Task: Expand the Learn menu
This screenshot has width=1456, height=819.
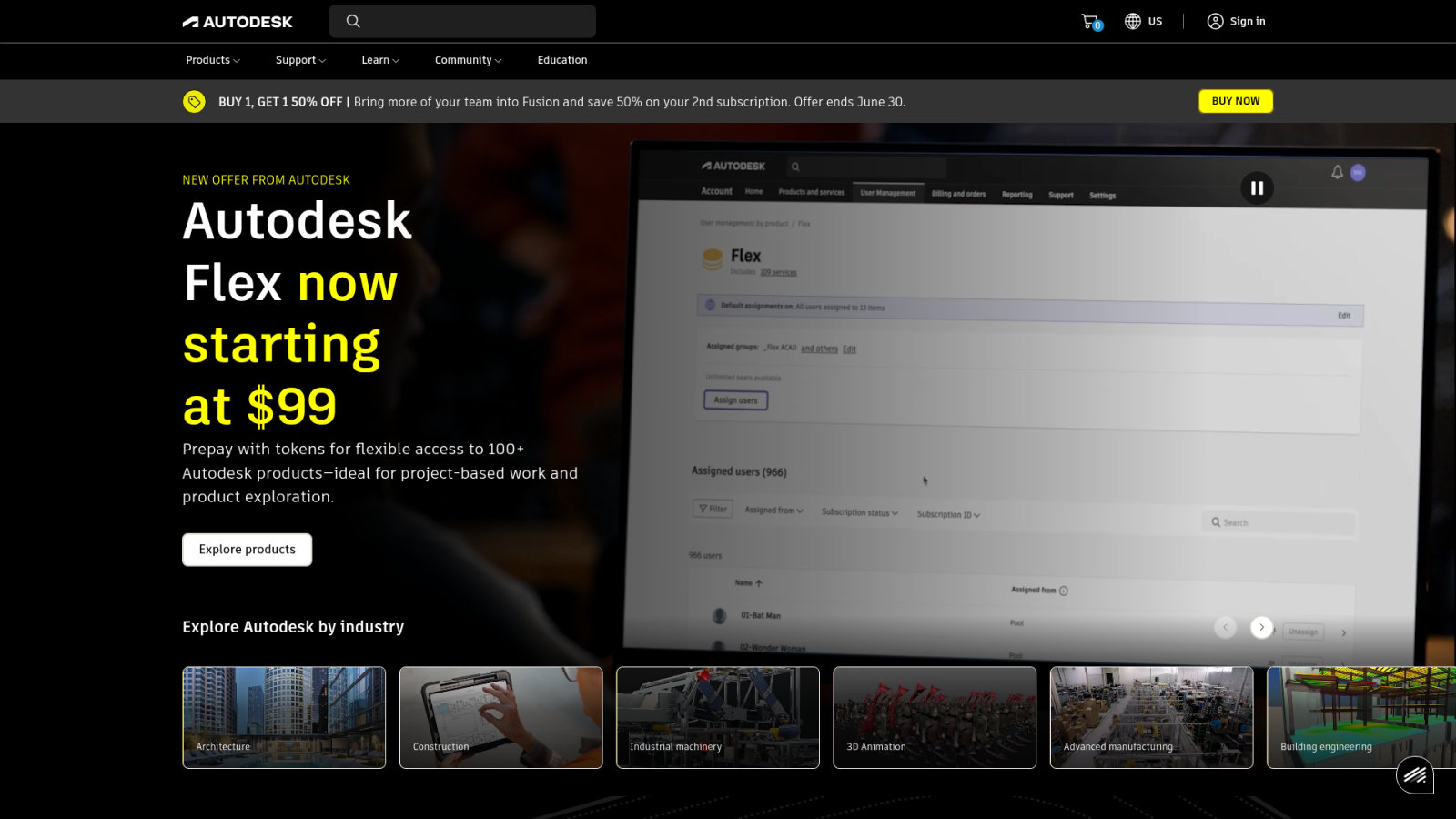Action: pyautogui.click(x=380, y=60)
